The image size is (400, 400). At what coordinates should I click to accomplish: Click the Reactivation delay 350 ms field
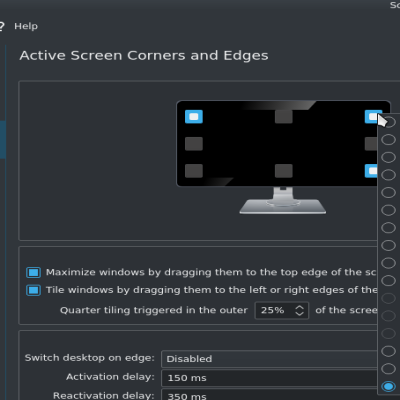[269, 395]
